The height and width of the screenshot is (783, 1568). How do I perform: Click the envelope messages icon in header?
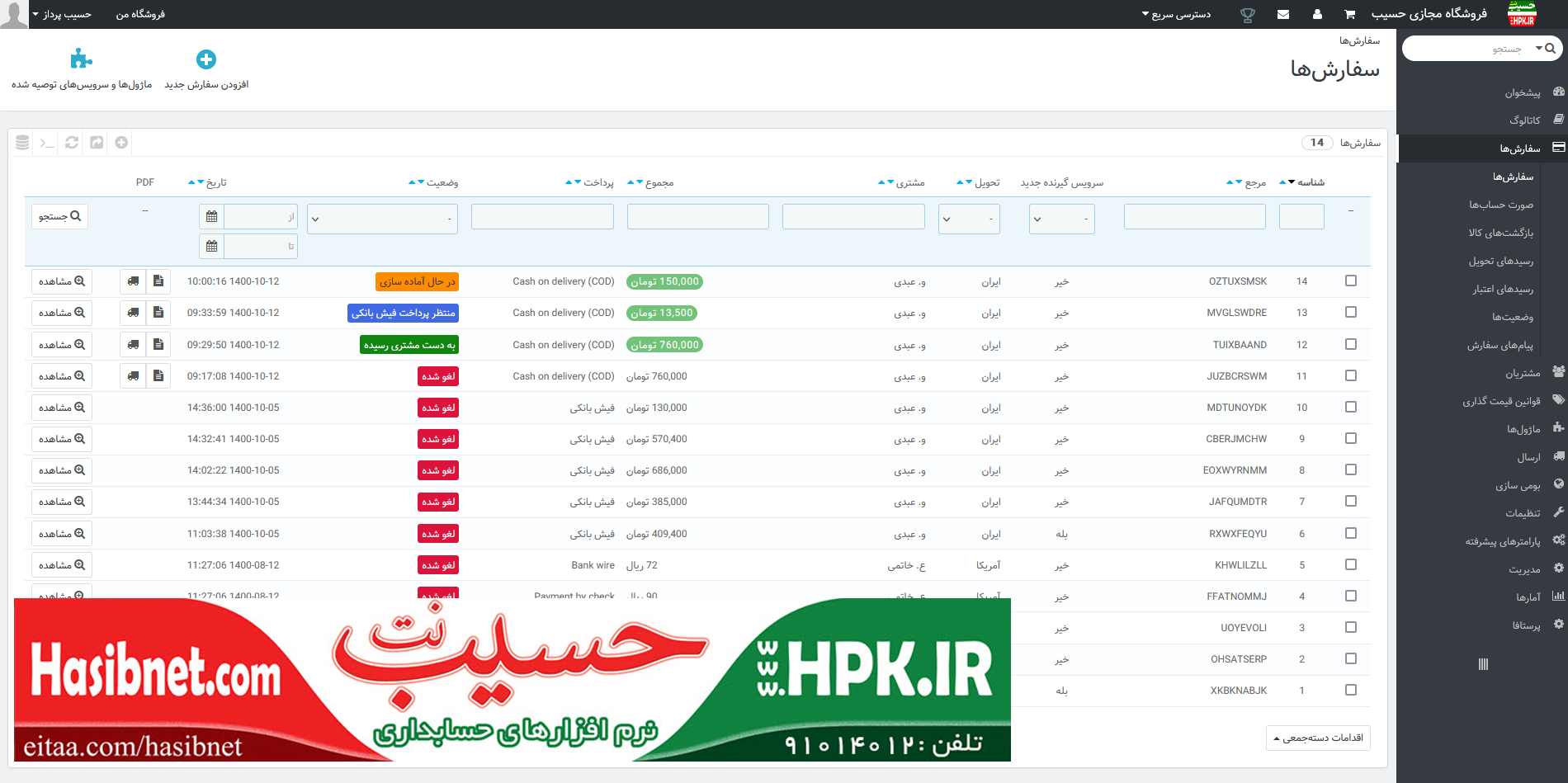pyautogui.click(x=1282, y=14)
